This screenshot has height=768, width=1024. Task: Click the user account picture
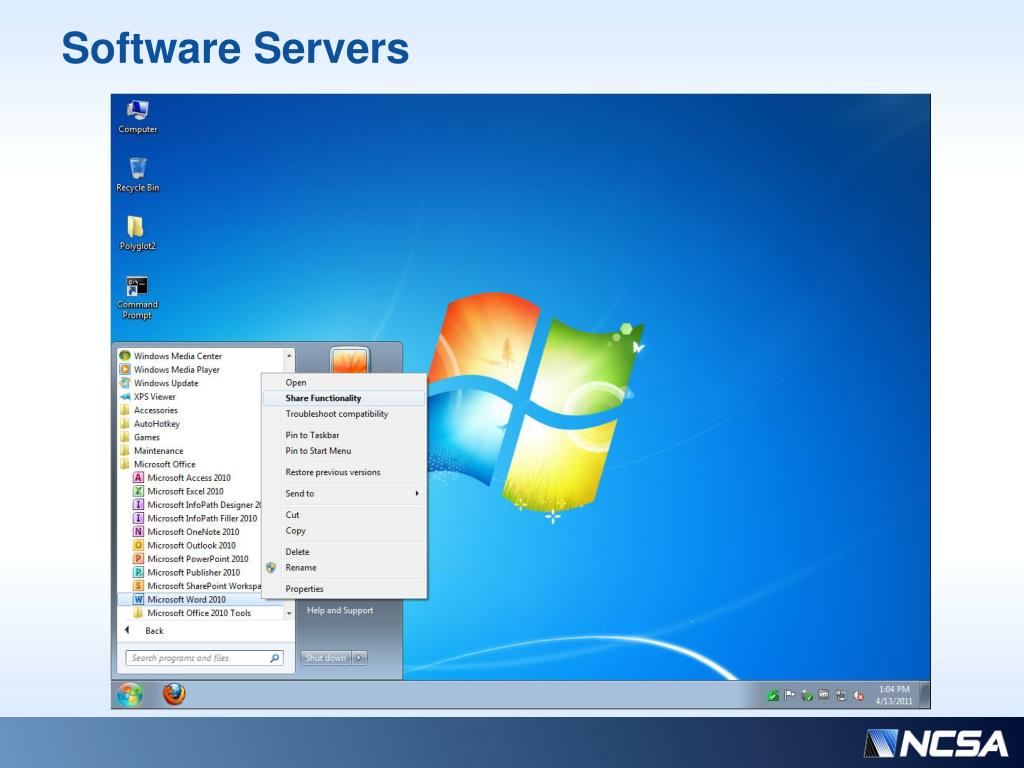click(349, 360)
